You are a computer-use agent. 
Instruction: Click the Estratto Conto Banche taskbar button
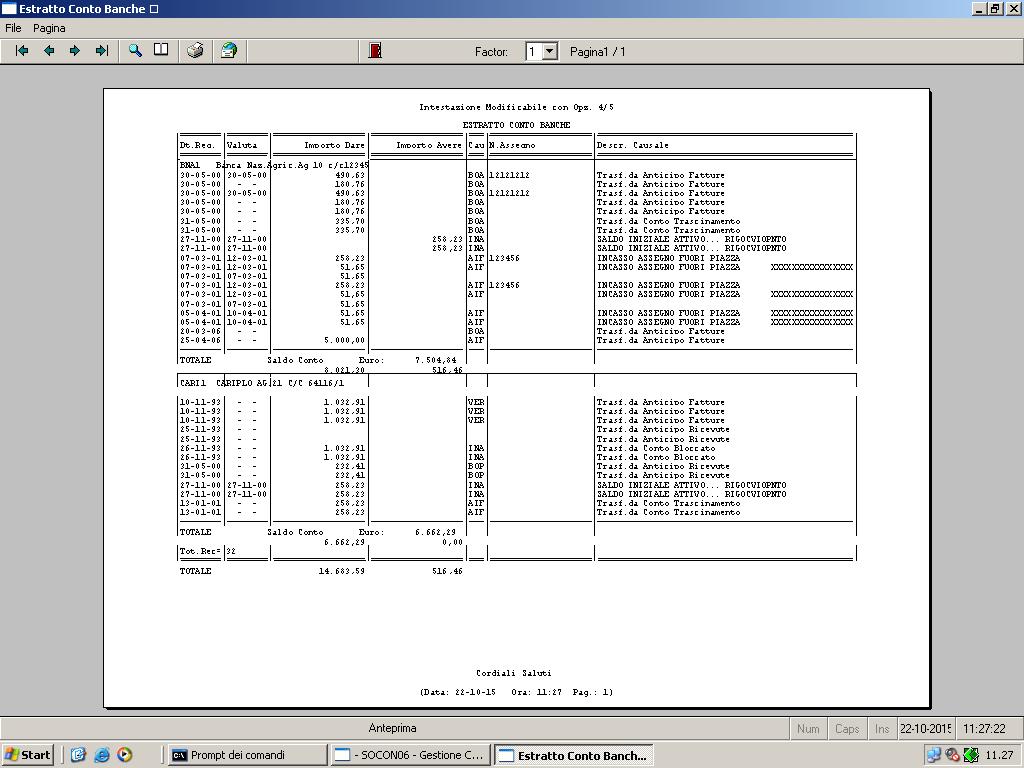pyautogui.click(x=574, y=755)
